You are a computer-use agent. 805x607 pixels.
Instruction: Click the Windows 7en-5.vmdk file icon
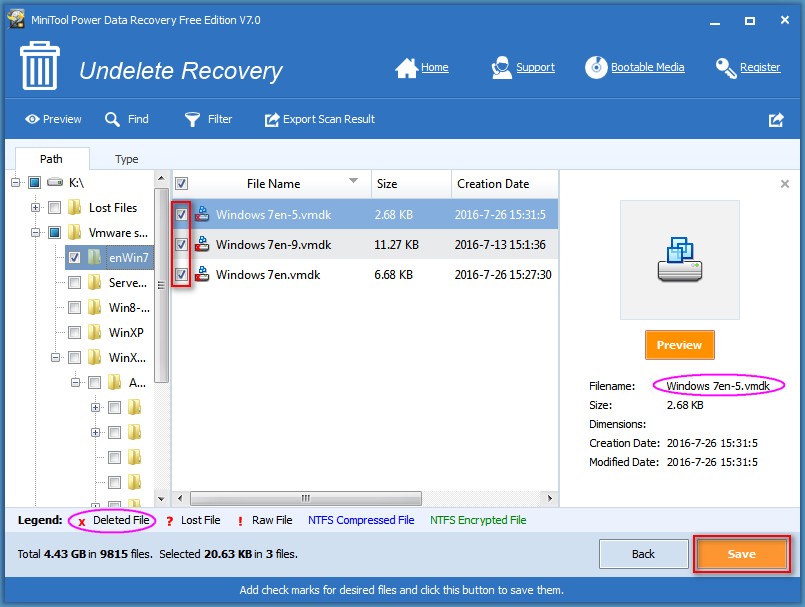(x=202, y=214)
